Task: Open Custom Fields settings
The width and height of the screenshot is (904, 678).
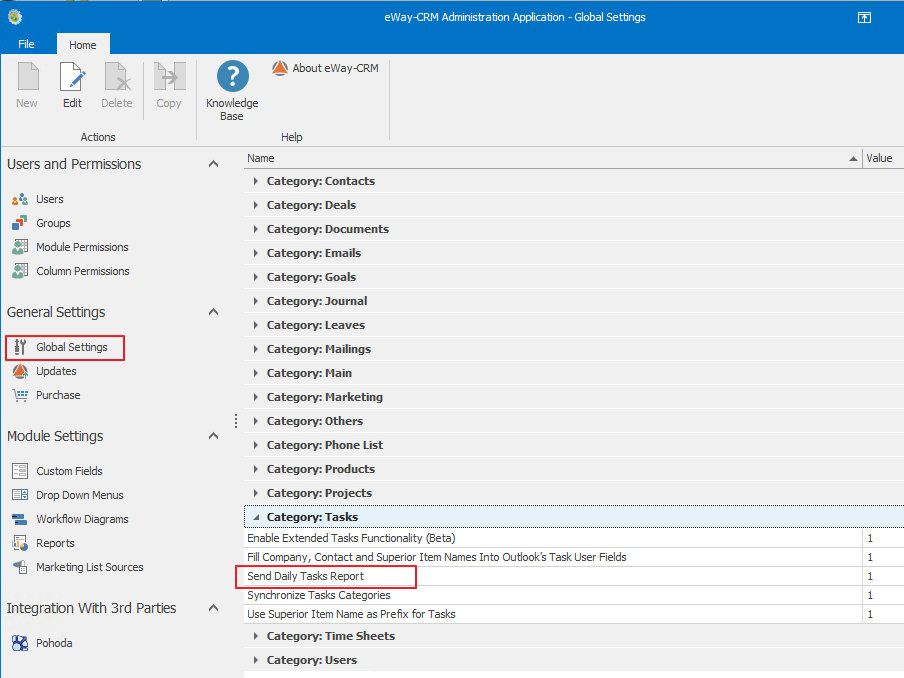Action: tap(70, 471)
